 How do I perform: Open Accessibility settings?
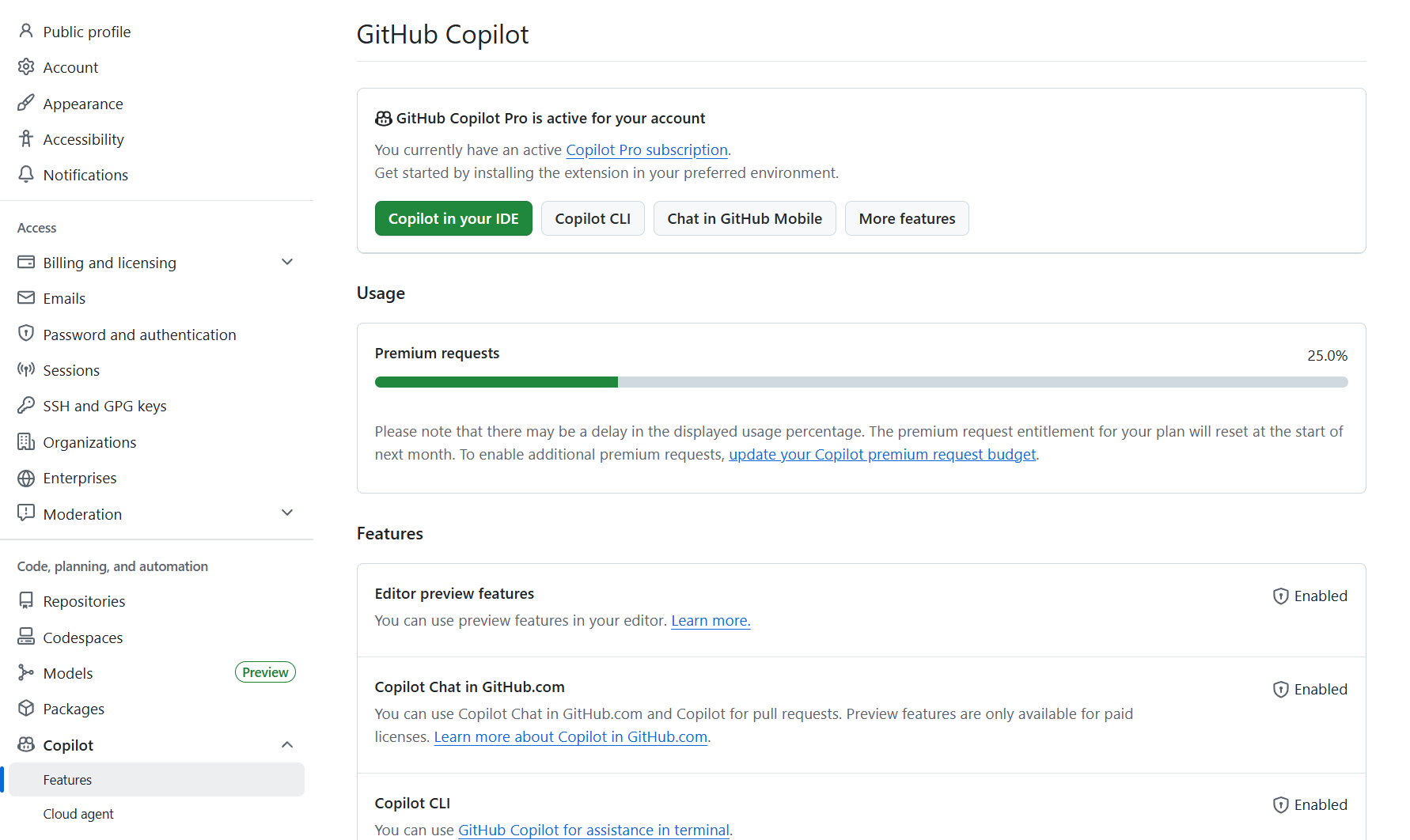[x=157, y=139]
